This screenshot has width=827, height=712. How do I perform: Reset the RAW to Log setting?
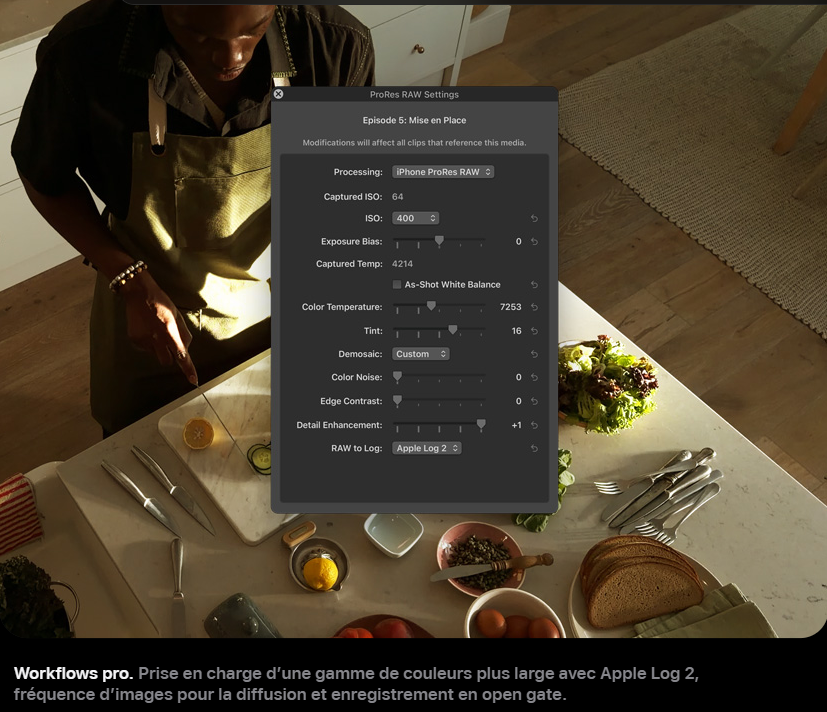click(x=534, y=448)
